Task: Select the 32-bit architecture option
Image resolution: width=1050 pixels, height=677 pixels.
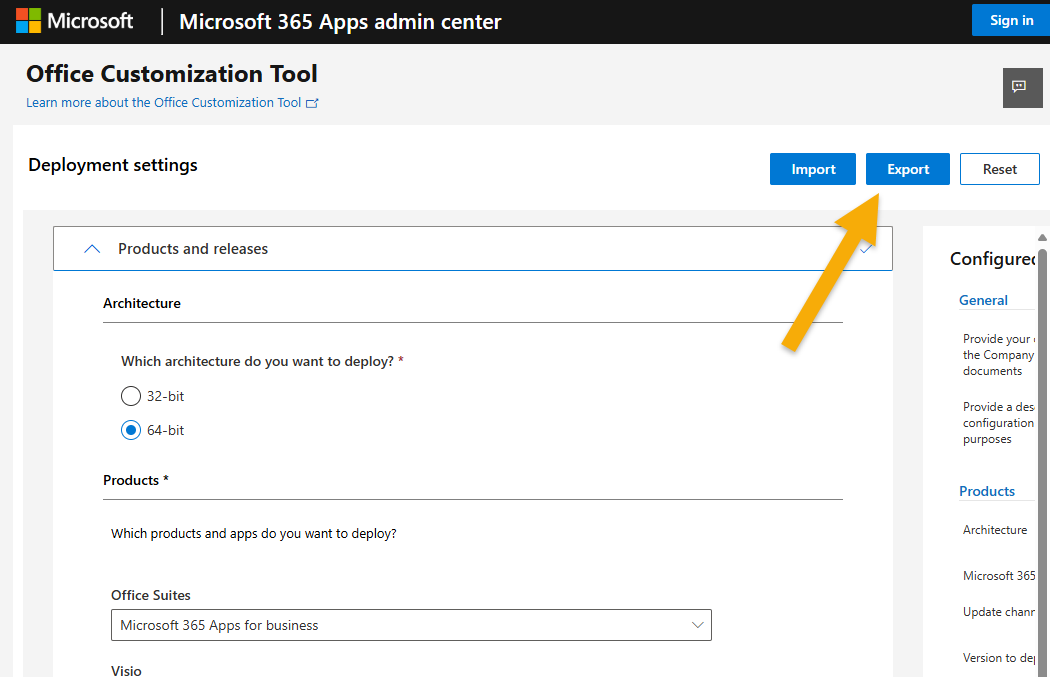Action: [x=130, y=395]
